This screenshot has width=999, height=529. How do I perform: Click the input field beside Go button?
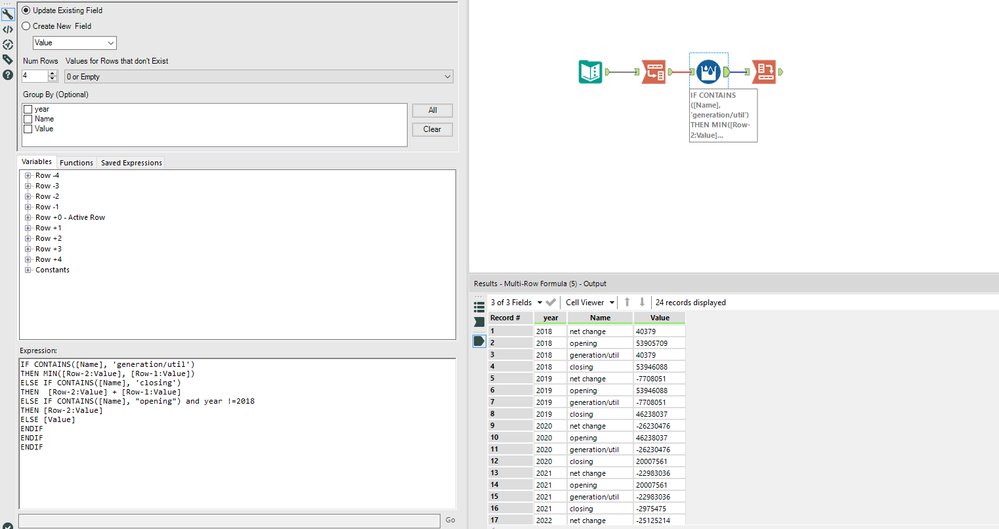point(229,521)
